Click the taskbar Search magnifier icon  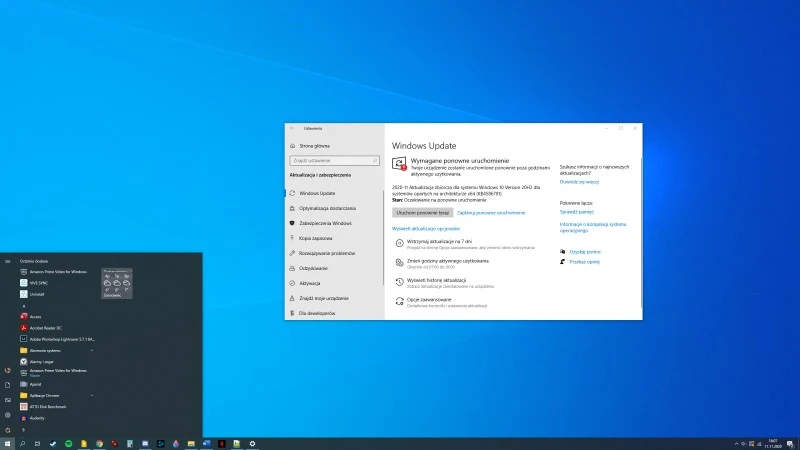(x=22, y=444)
